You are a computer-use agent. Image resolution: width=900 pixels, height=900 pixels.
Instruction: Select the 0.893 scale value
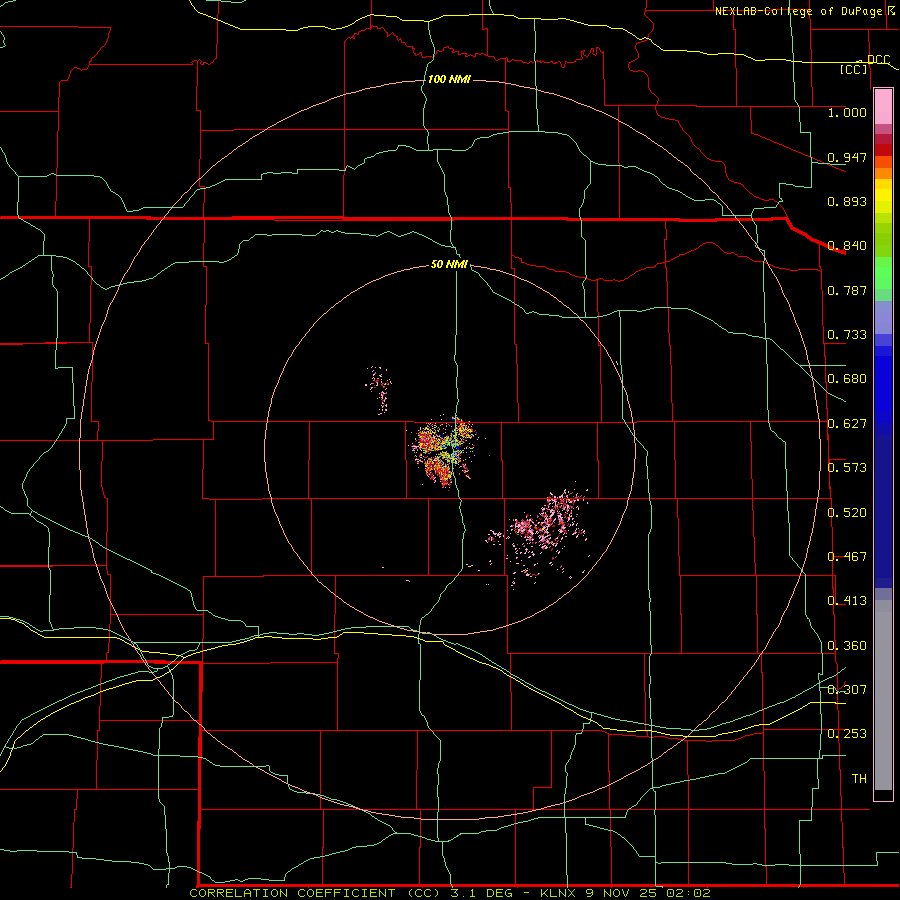pyautogui.click(x=847, y=201)
